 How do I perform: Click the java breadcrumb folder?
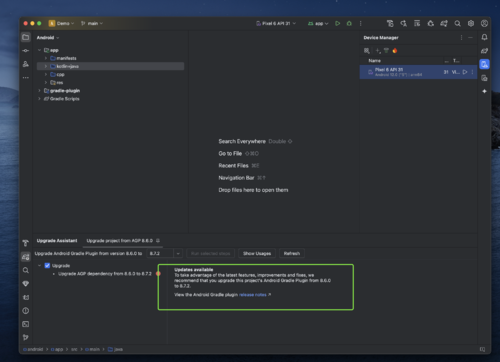(115, 349)
